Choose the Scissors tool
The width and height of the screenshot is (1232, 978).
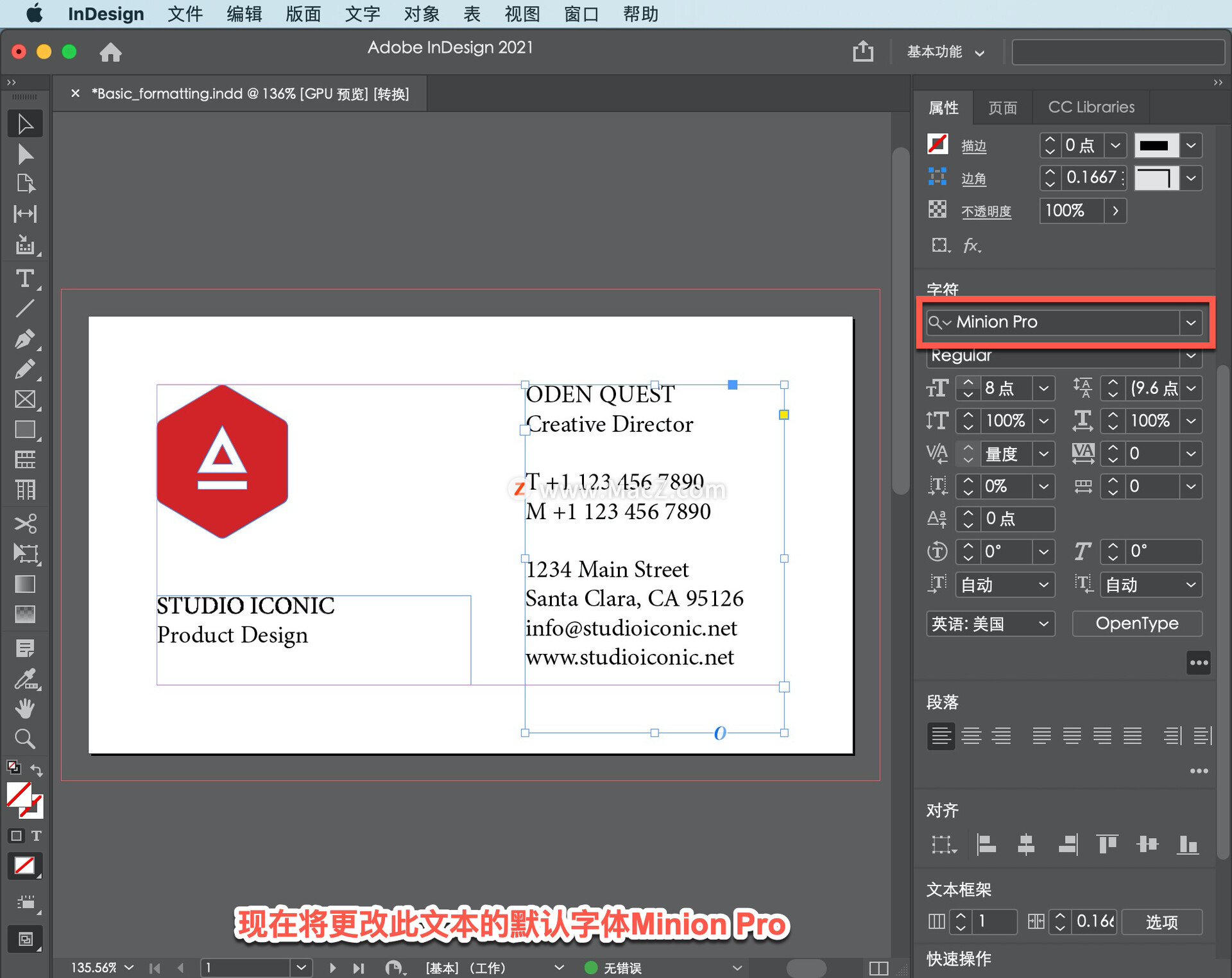(x=24, y=523)
